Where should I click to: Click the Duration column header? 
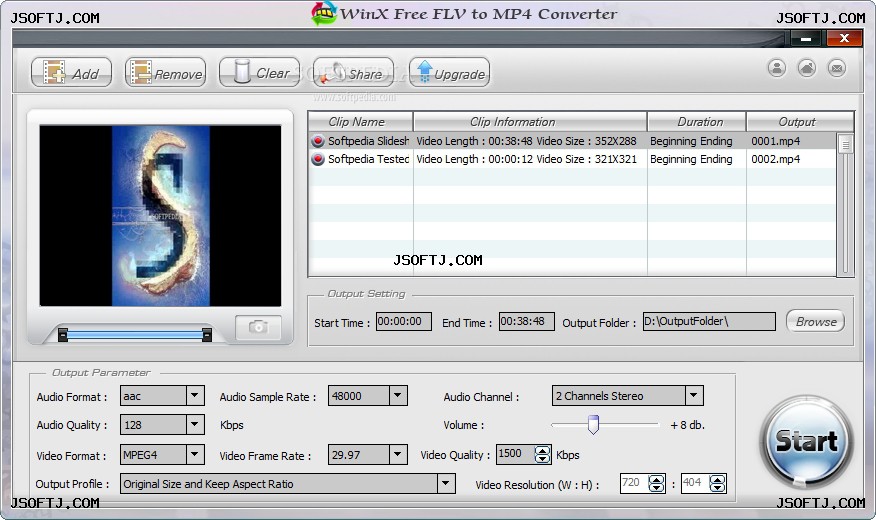coord(697,122)
